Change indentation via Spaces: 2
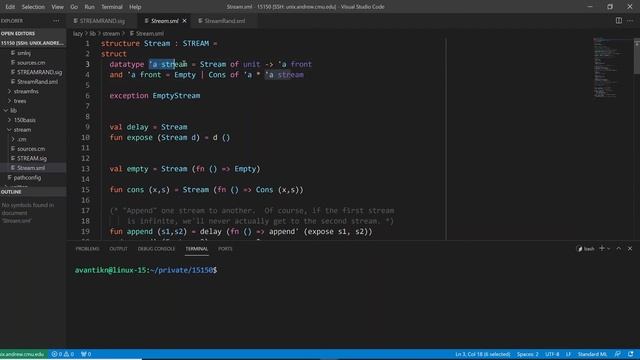640x360 pixels. tap(528, 354)
